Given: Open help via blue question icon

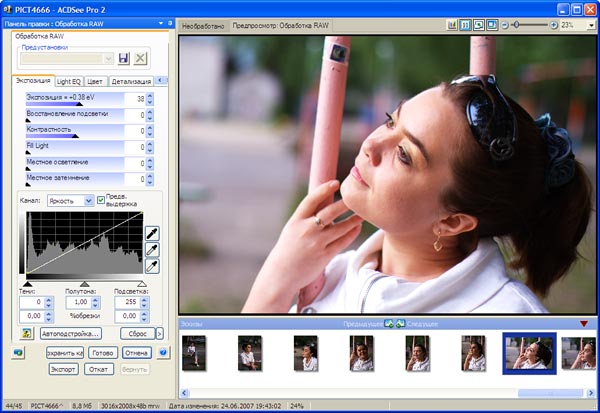Looking at the screenshot, I should (x=163, y=353).
